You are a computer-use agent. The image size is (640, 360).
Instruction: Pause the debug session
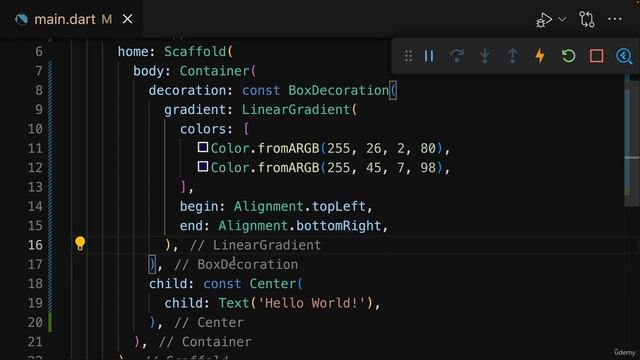coord(429,56)
